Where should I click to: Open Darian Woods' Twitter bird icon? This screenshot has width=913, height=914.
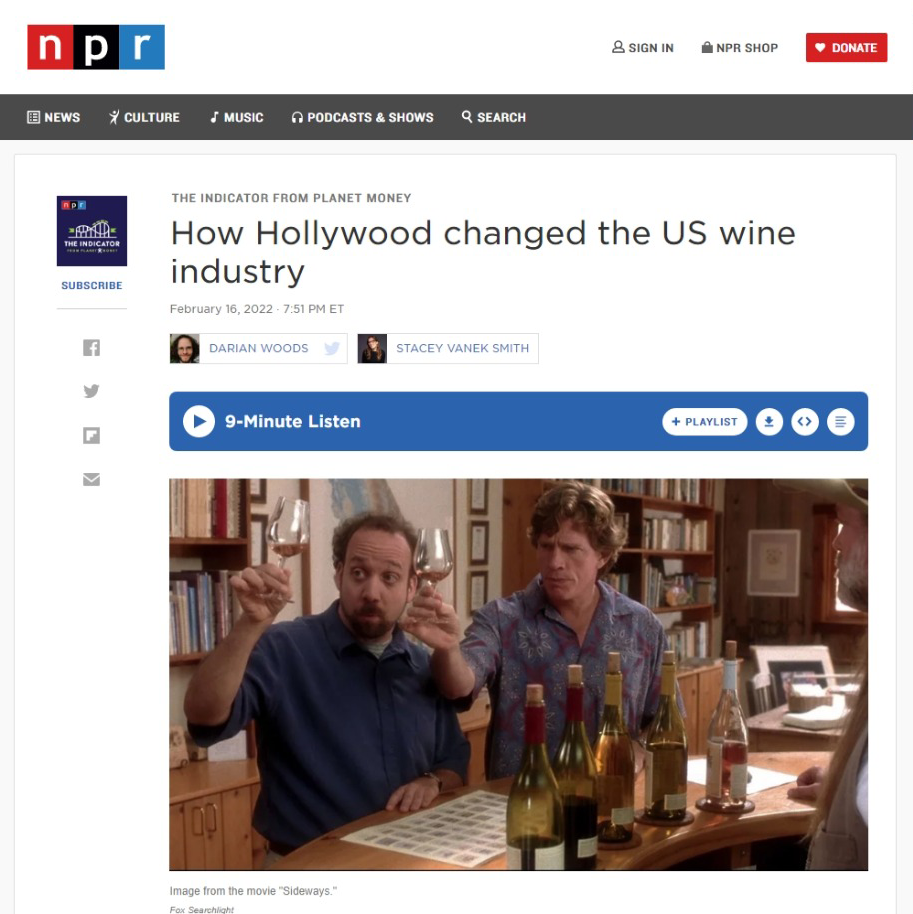tap(332, 349)
